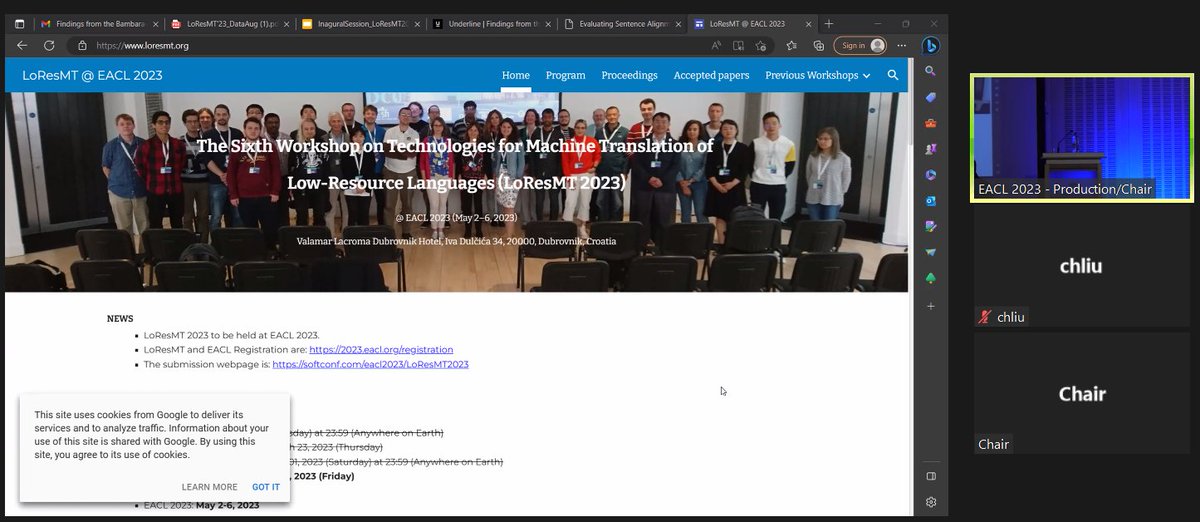The image size is (1200, 522).
Task: Open Immersive Reader icon in address bar
Action: [739, 45]
